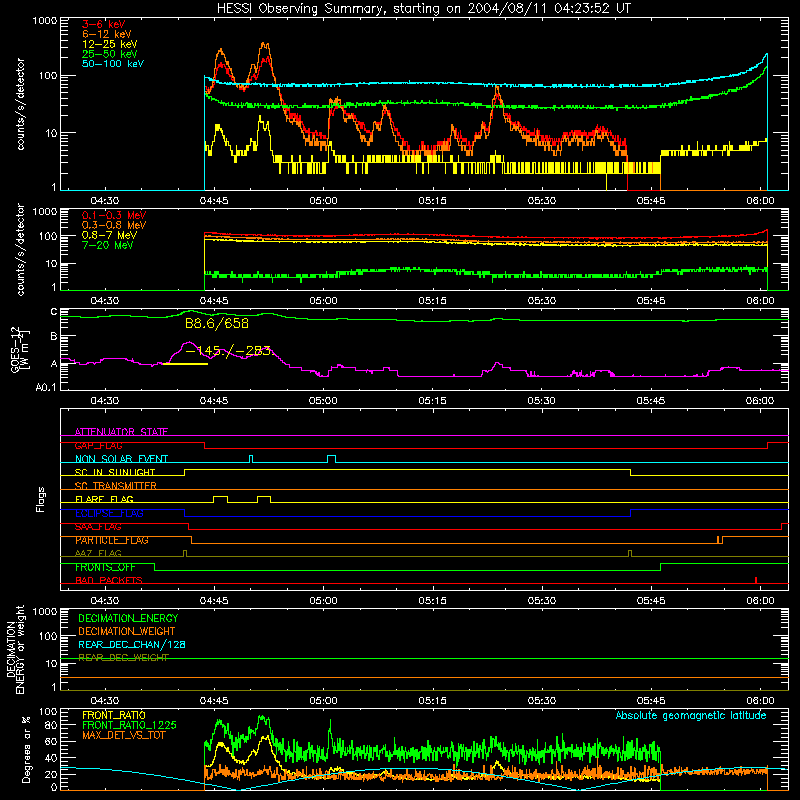Select the 'SC_TRANSMITTER' flag label
800x800 pixels.
point(116,486)
